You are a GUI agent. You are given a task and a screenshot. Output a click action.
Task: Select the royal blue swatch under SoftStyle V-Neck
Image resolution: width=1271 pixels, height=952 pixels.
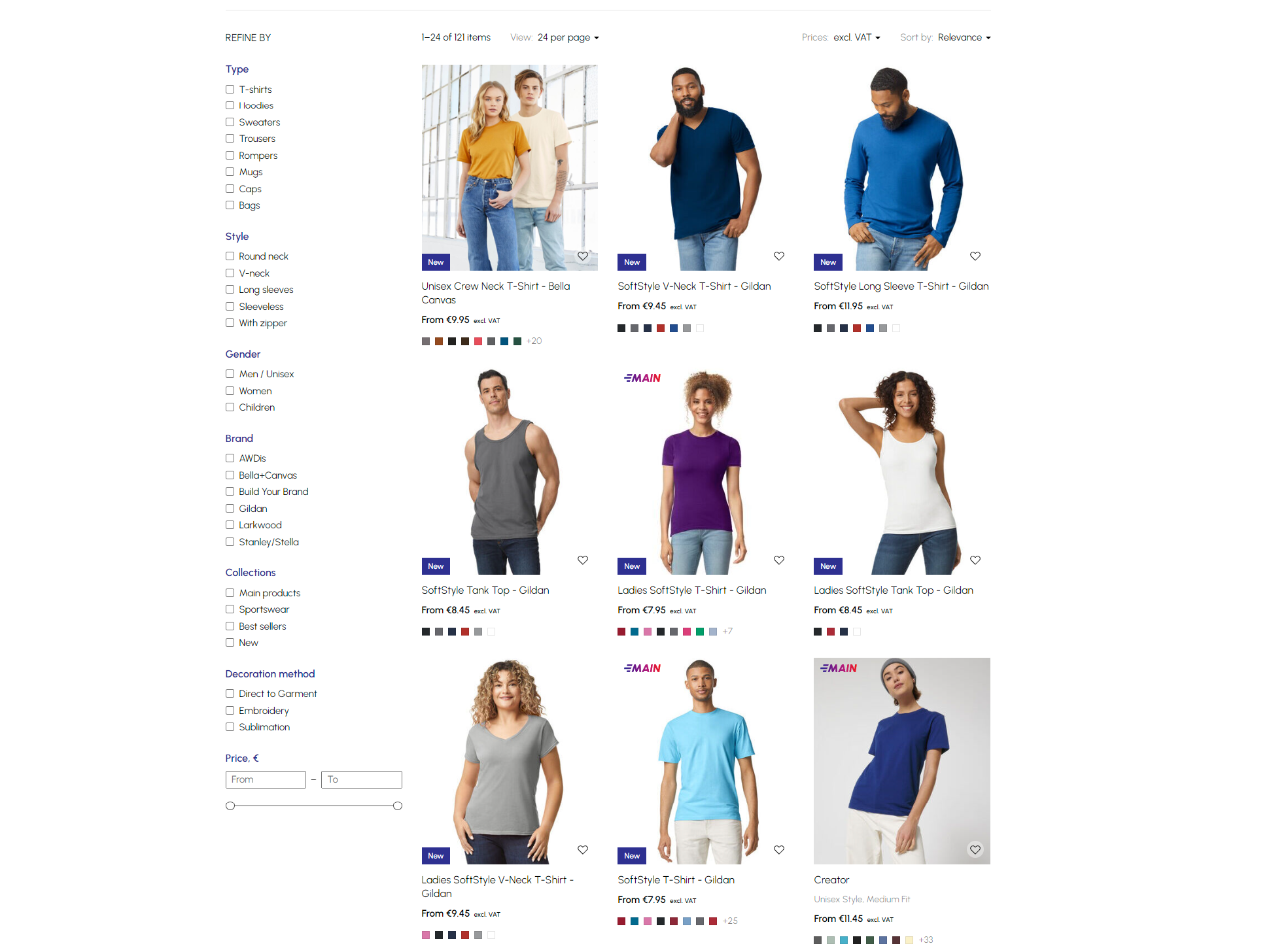[674, 328]
